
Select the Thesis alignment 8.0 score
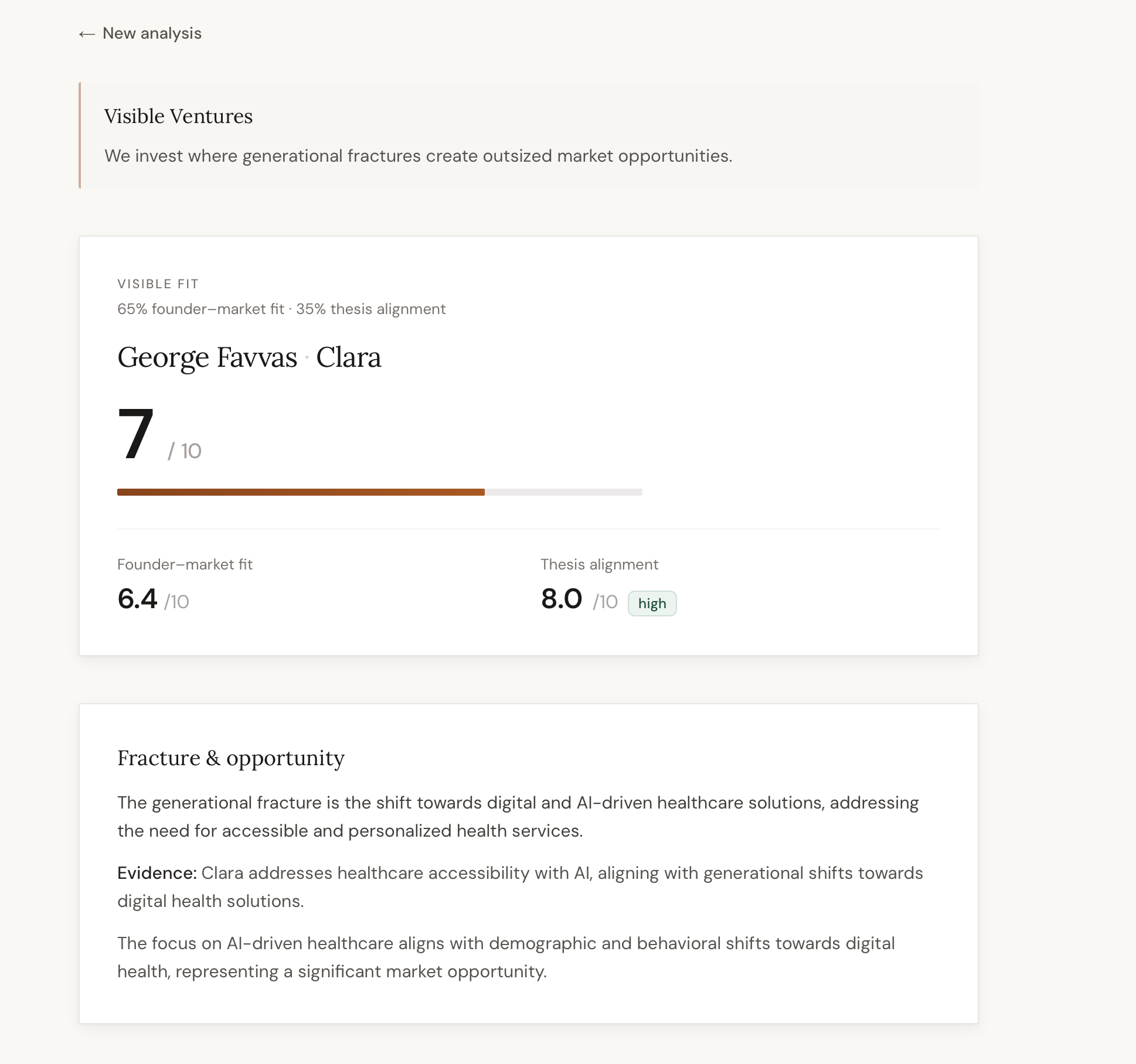coord(561,599)
